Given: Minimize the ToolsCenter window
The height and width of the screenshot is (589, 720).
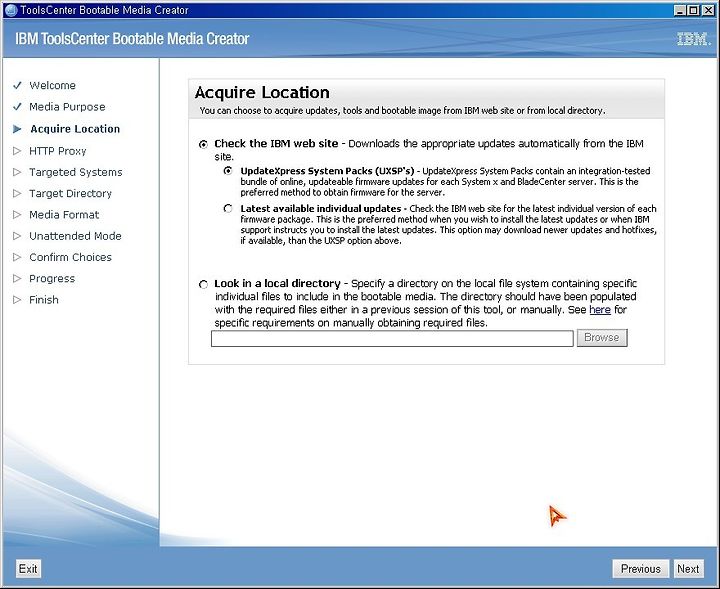Looking at the screenshot, I should pyautogui.click(x=681, y=10).
